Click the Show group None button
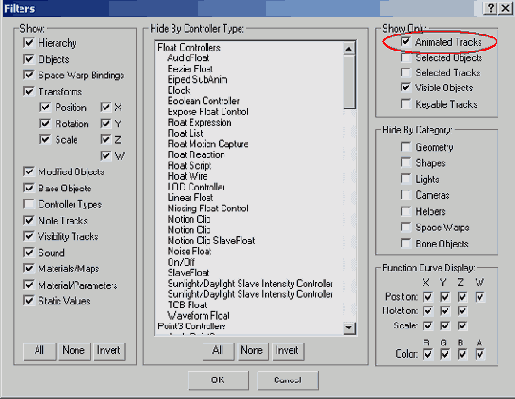 pos(74,351)
